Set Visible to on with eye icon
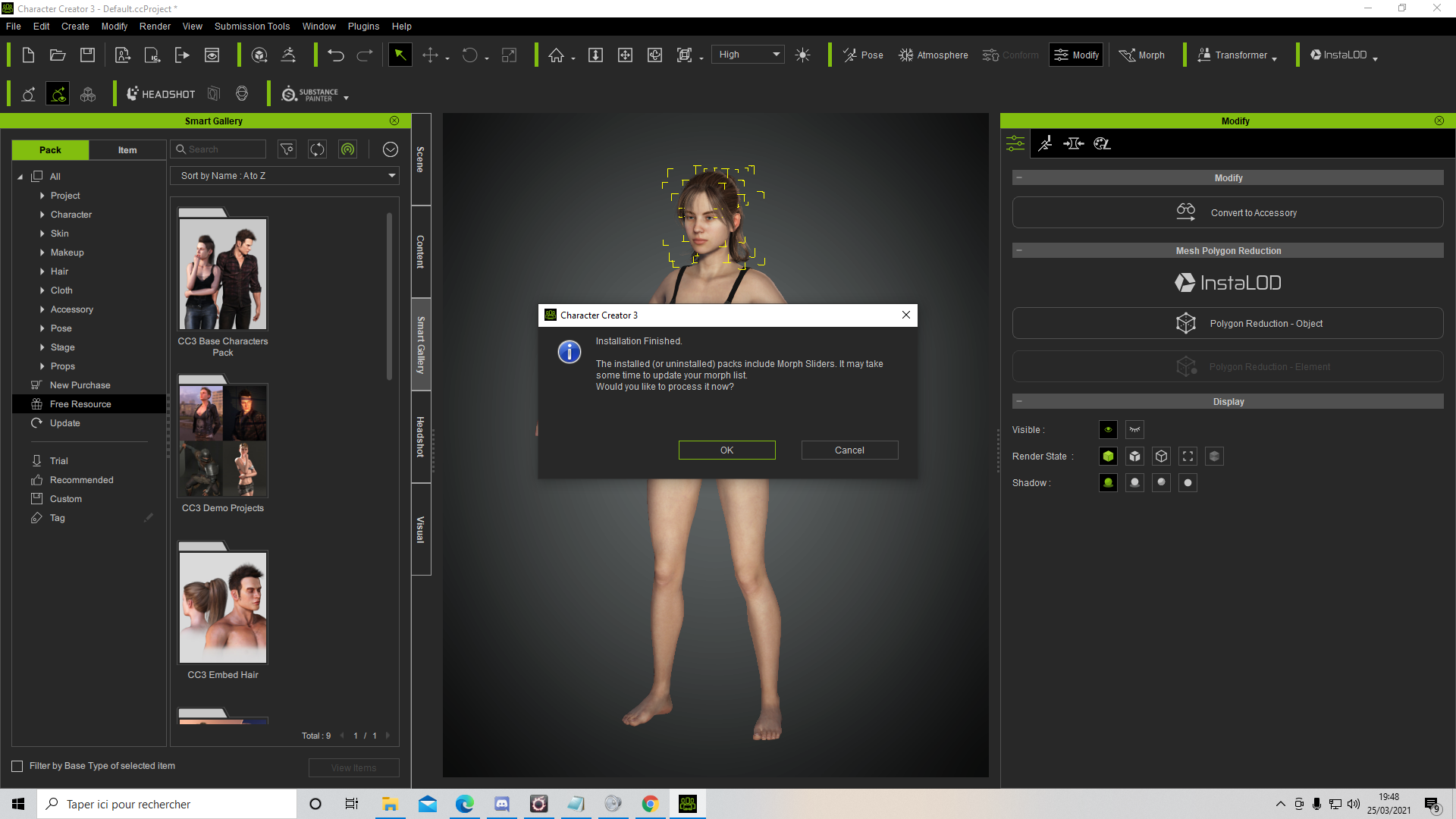 1108,430
